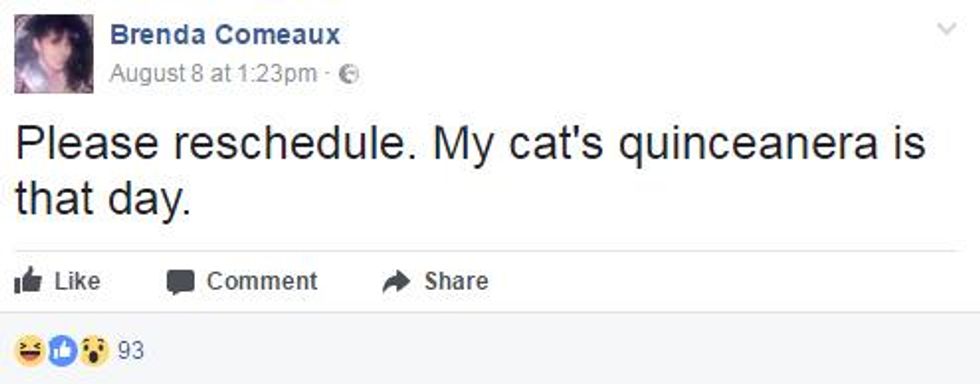
Task: Click the thumbs-up Like icon
Action: pyautogui.click(x=28, y=280)
